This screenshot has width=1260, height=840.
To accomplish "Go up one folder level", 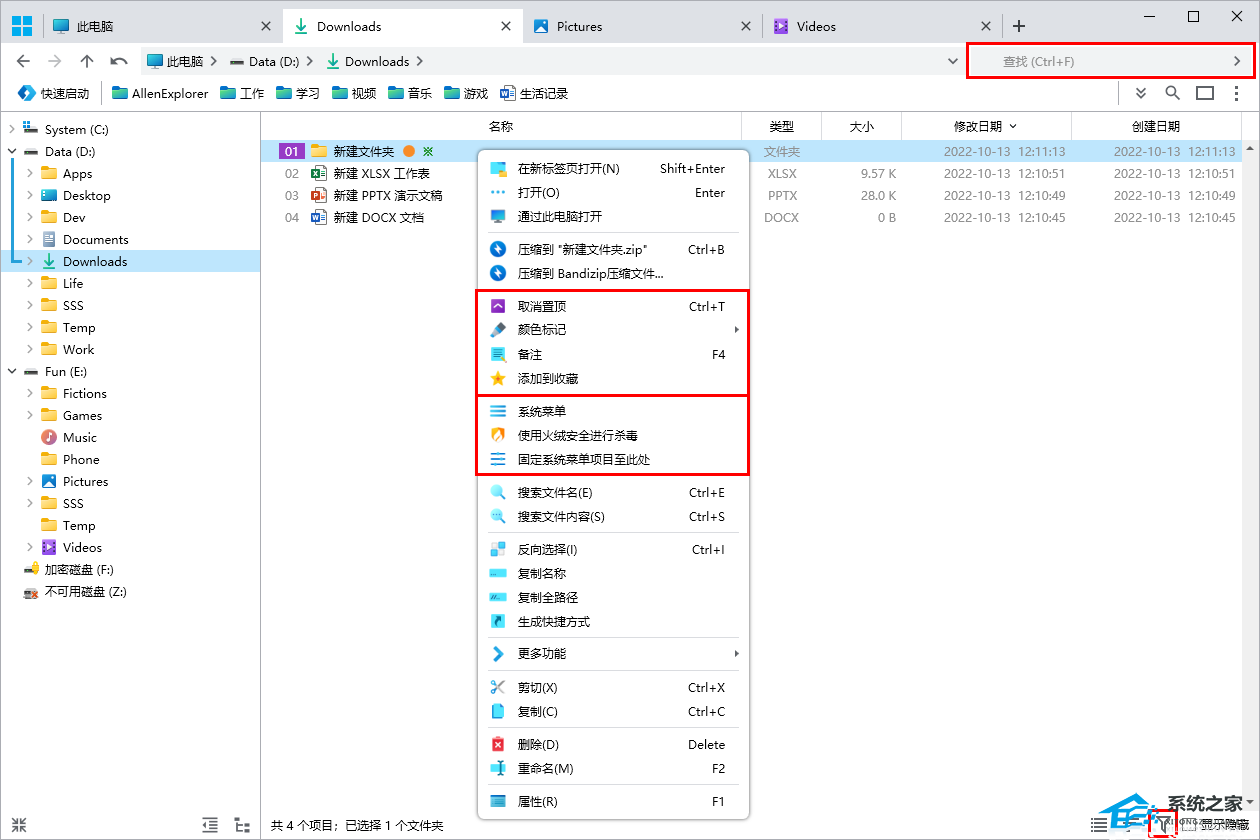I will click(x=87, y=61).
